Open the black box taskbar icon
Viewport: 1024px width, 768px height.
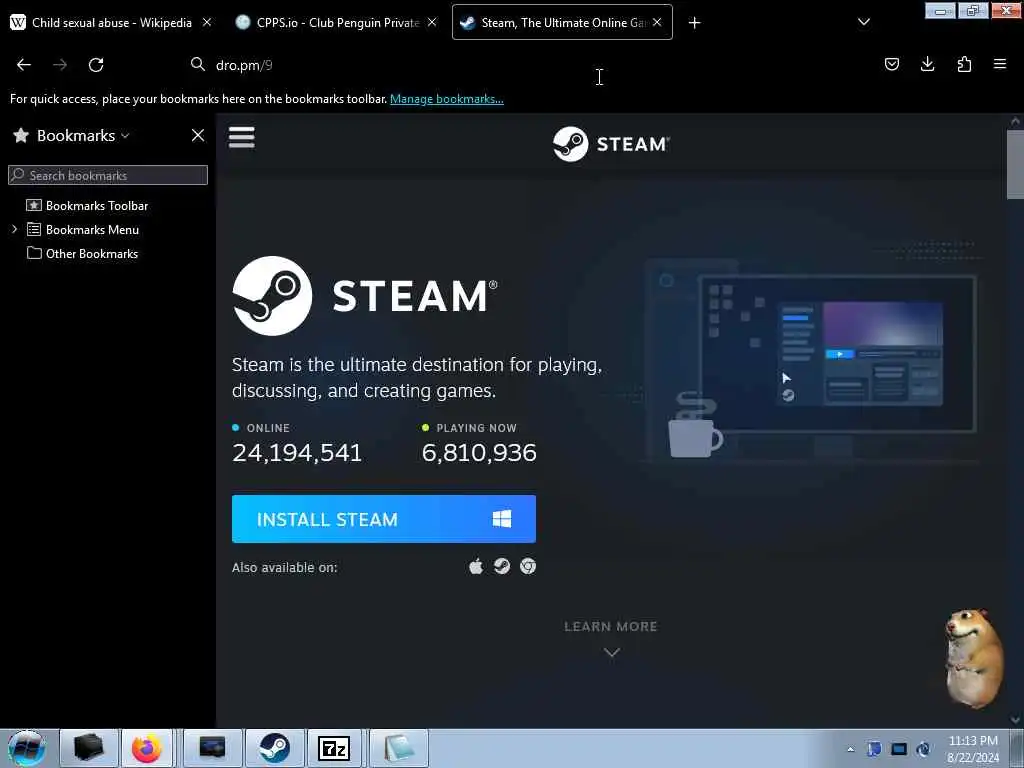89,748
